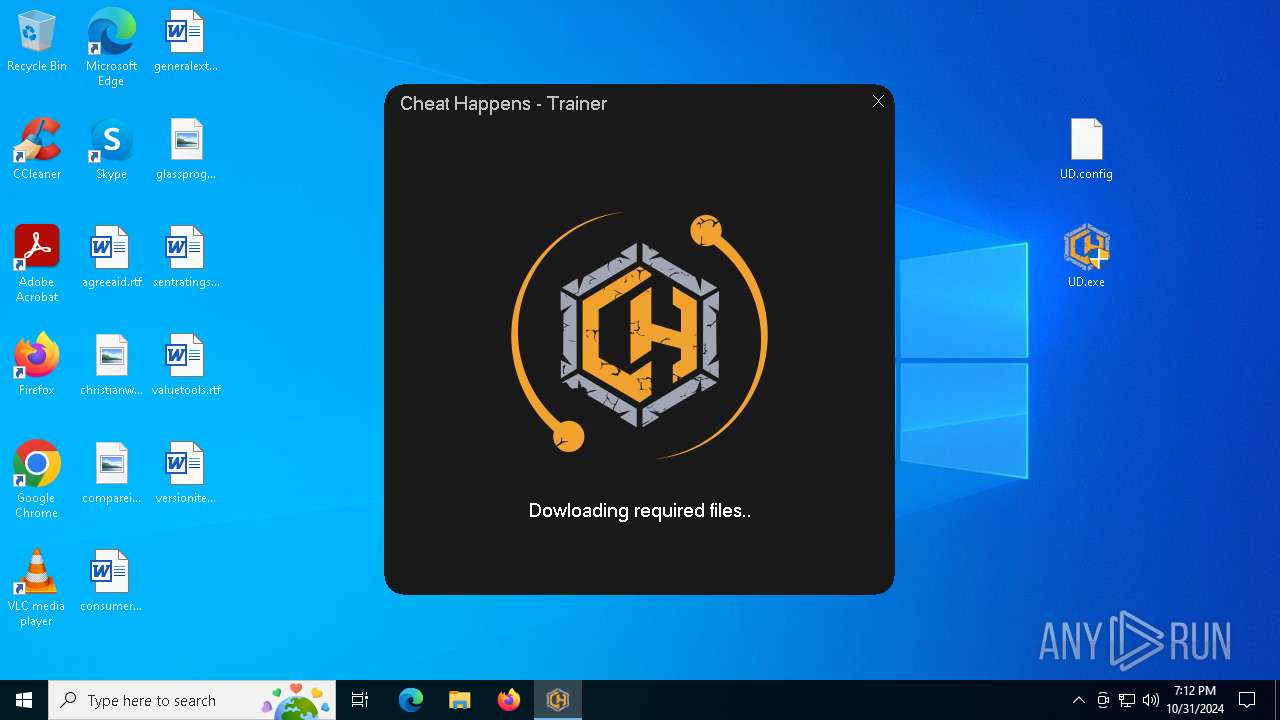Click the 'Cheat Happens - Trainer' title text

(503, 104)
